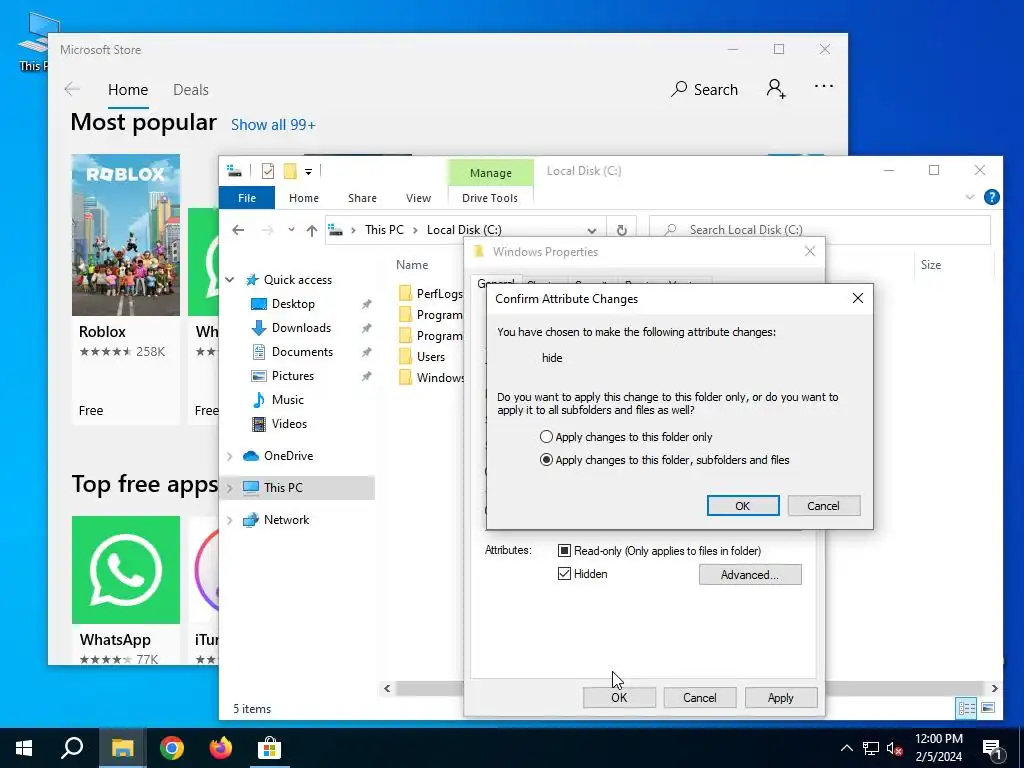Switch to details view layout icon

(967, 708)
